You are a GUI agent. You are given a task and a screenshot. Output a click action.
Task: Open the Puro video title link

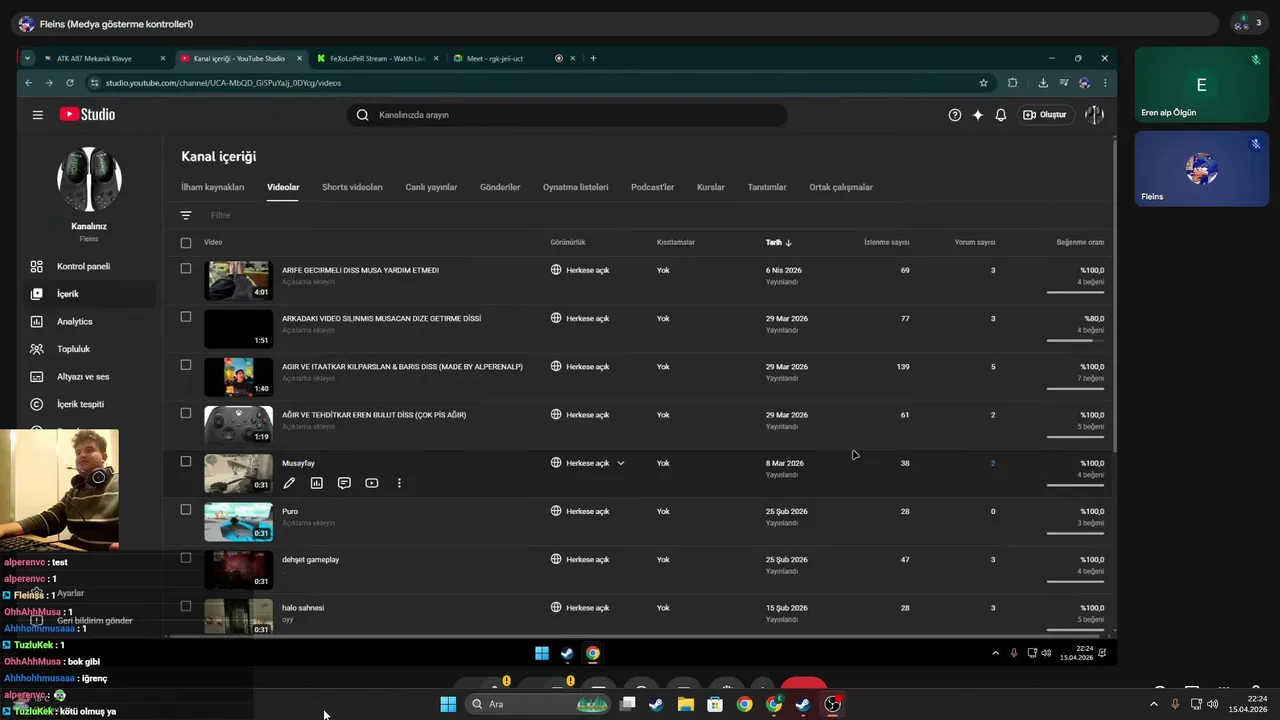coord(290,511)
